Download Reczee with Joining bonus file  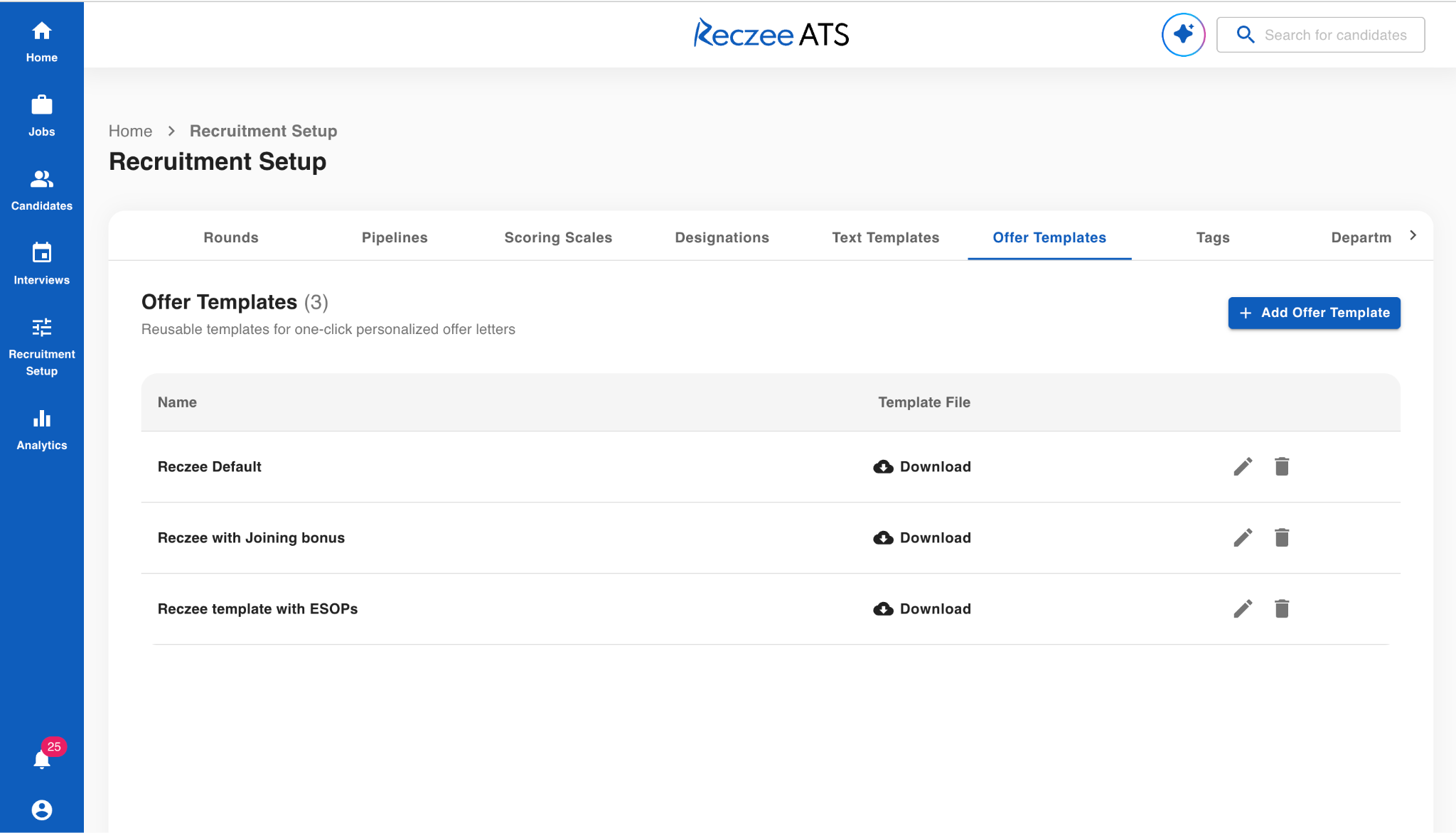point(921,537)
